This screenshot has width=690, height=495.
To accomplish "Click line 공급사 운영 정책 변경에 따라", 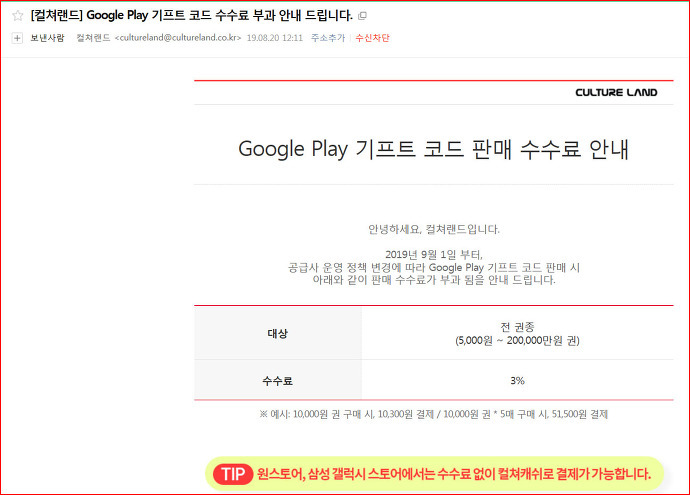I will [x=434, y=268].
